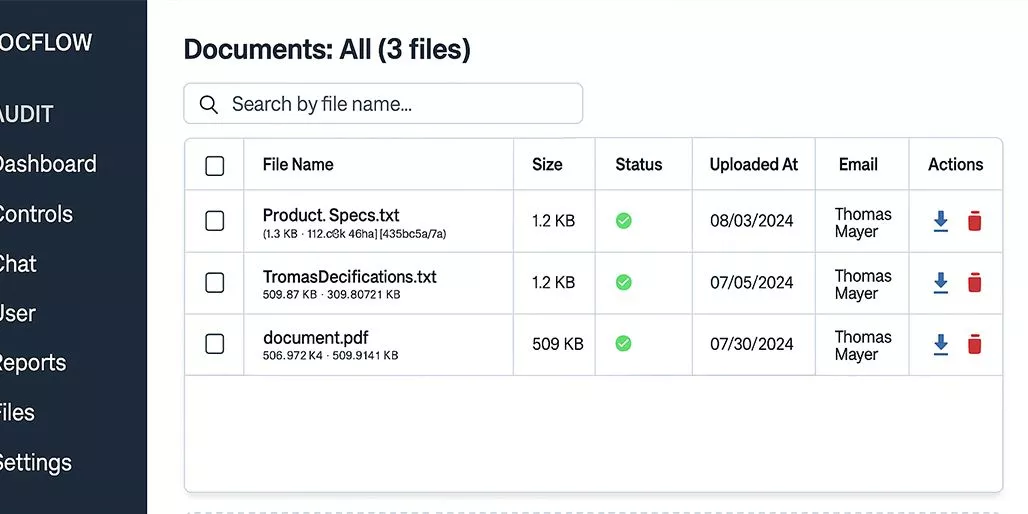
Task: Open Settings from the left navigation
Action: coord(35,463)
